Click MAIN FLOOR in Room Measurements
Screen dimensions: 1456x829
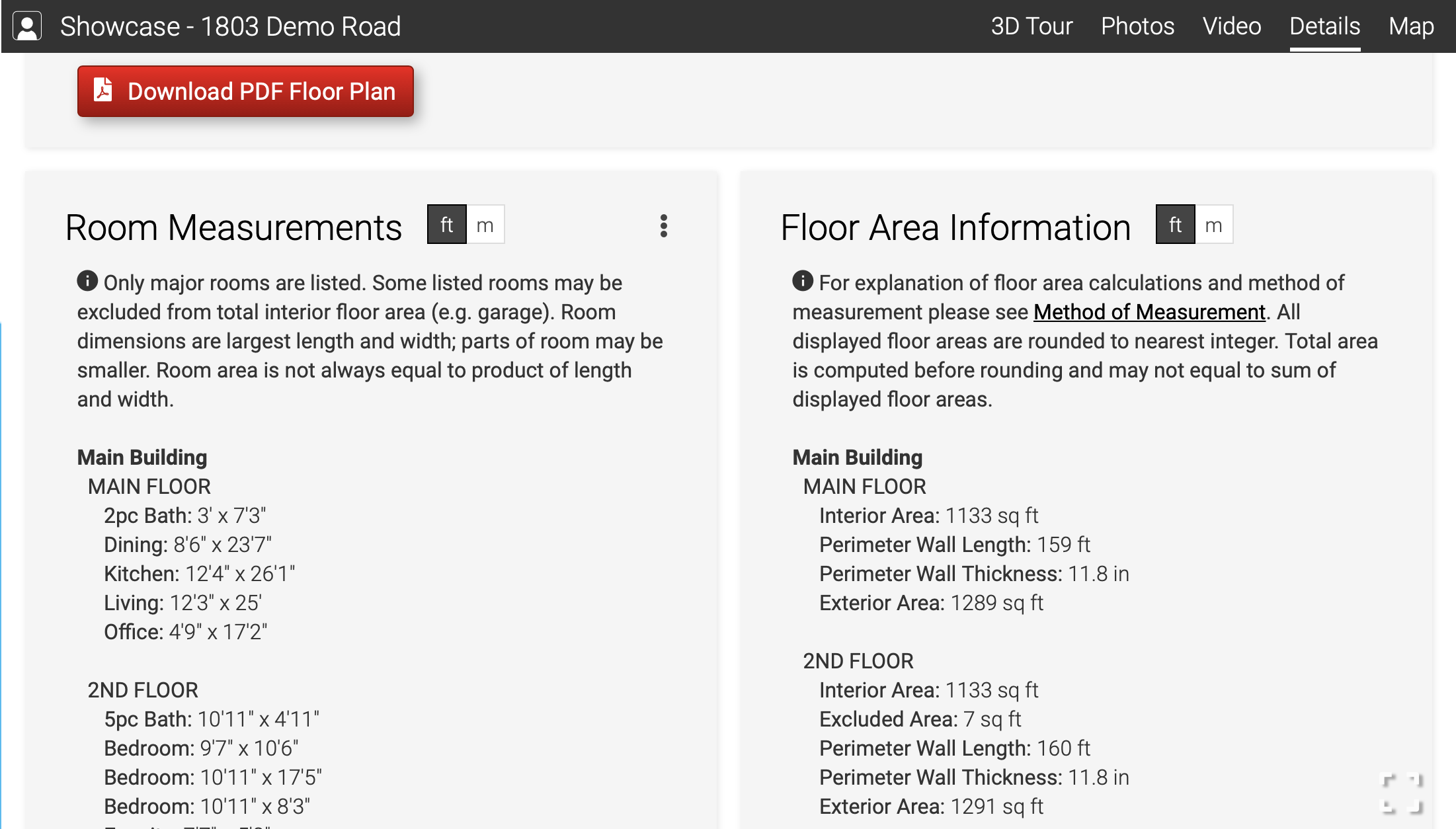click(x=149, y=487)
